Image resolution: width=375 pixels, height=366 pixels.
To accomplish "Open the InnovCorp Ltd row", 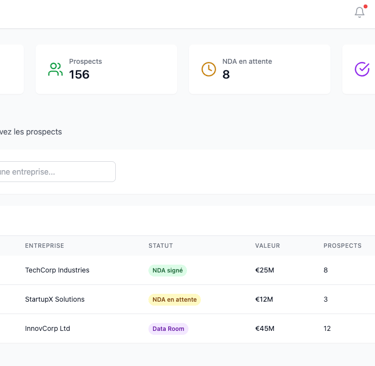I will click(x=187, y=329).
